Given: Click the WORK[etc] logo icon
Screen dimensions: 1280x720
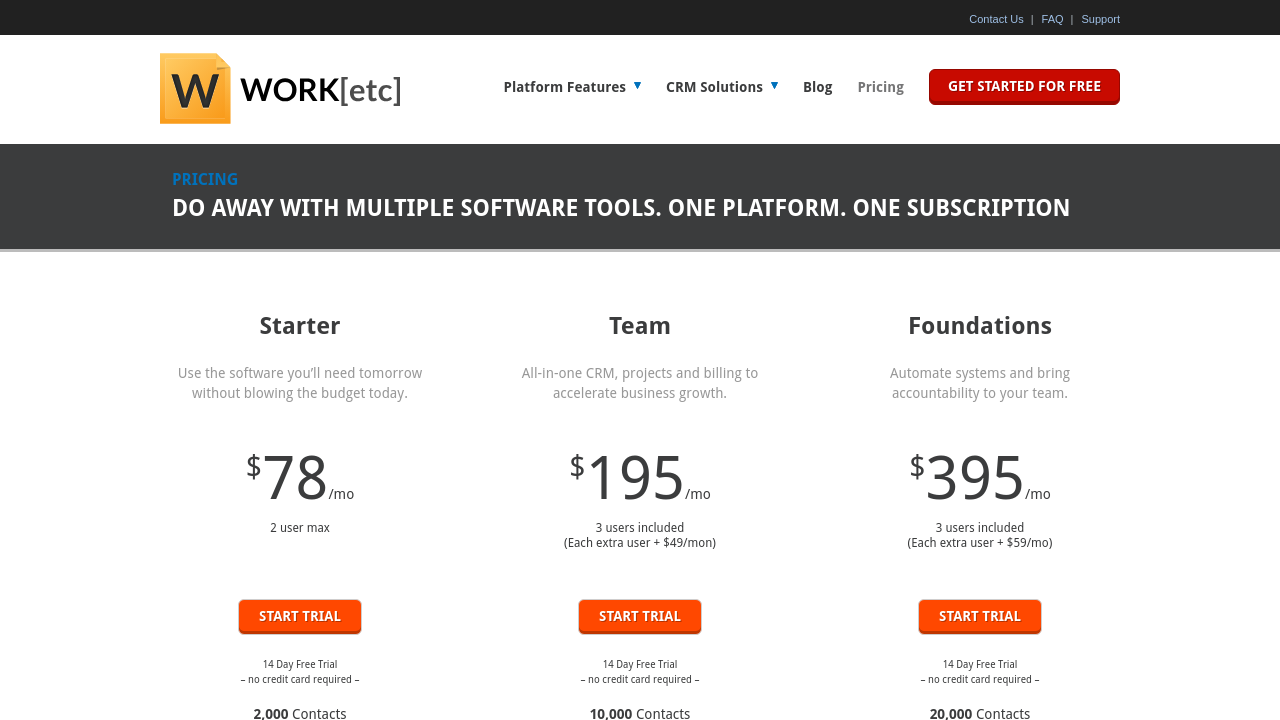Looking at the screenshot, I should coord(195,89).
